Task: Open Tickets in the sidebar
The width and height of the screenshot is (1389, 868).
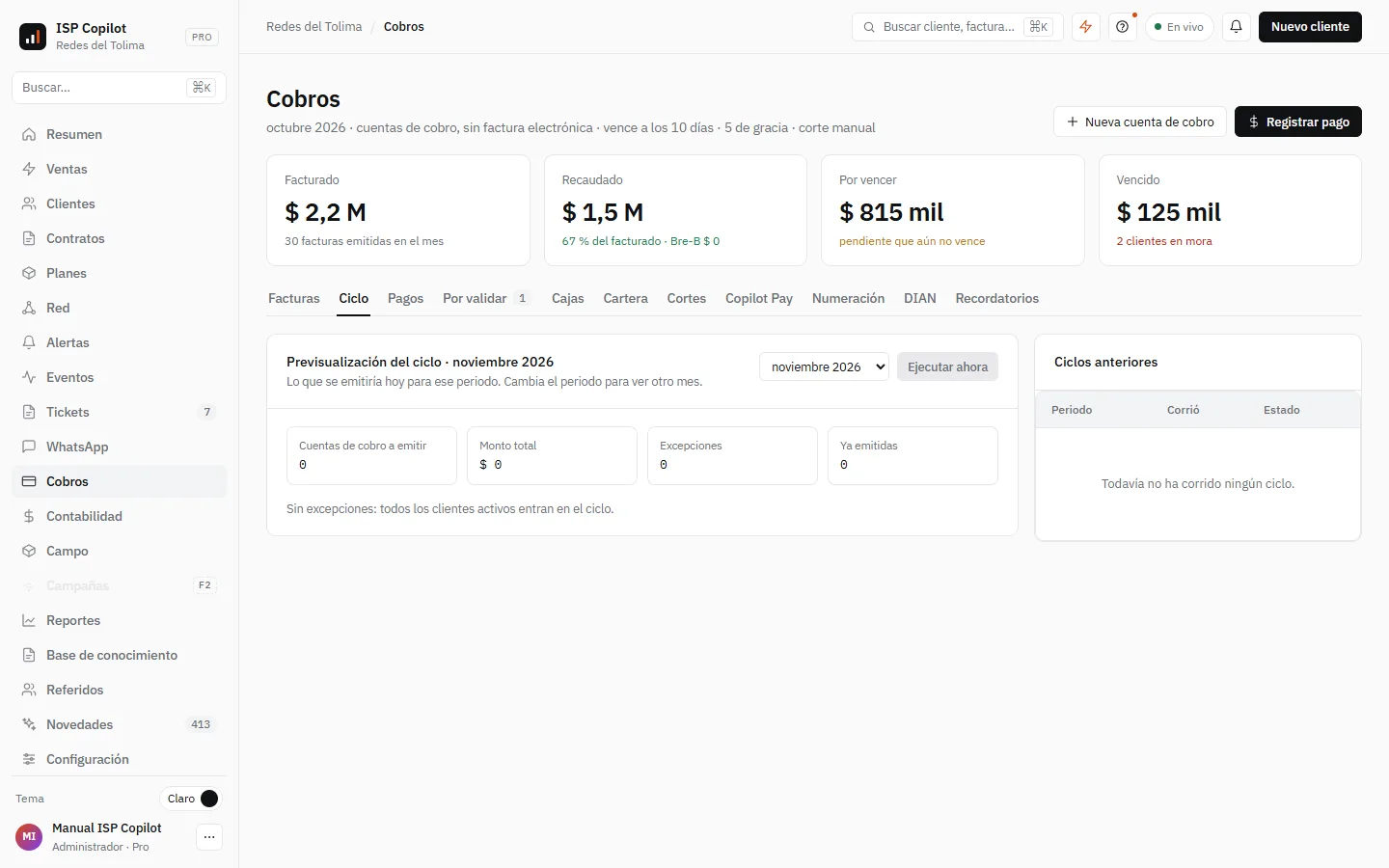Action: click(119, 412)
